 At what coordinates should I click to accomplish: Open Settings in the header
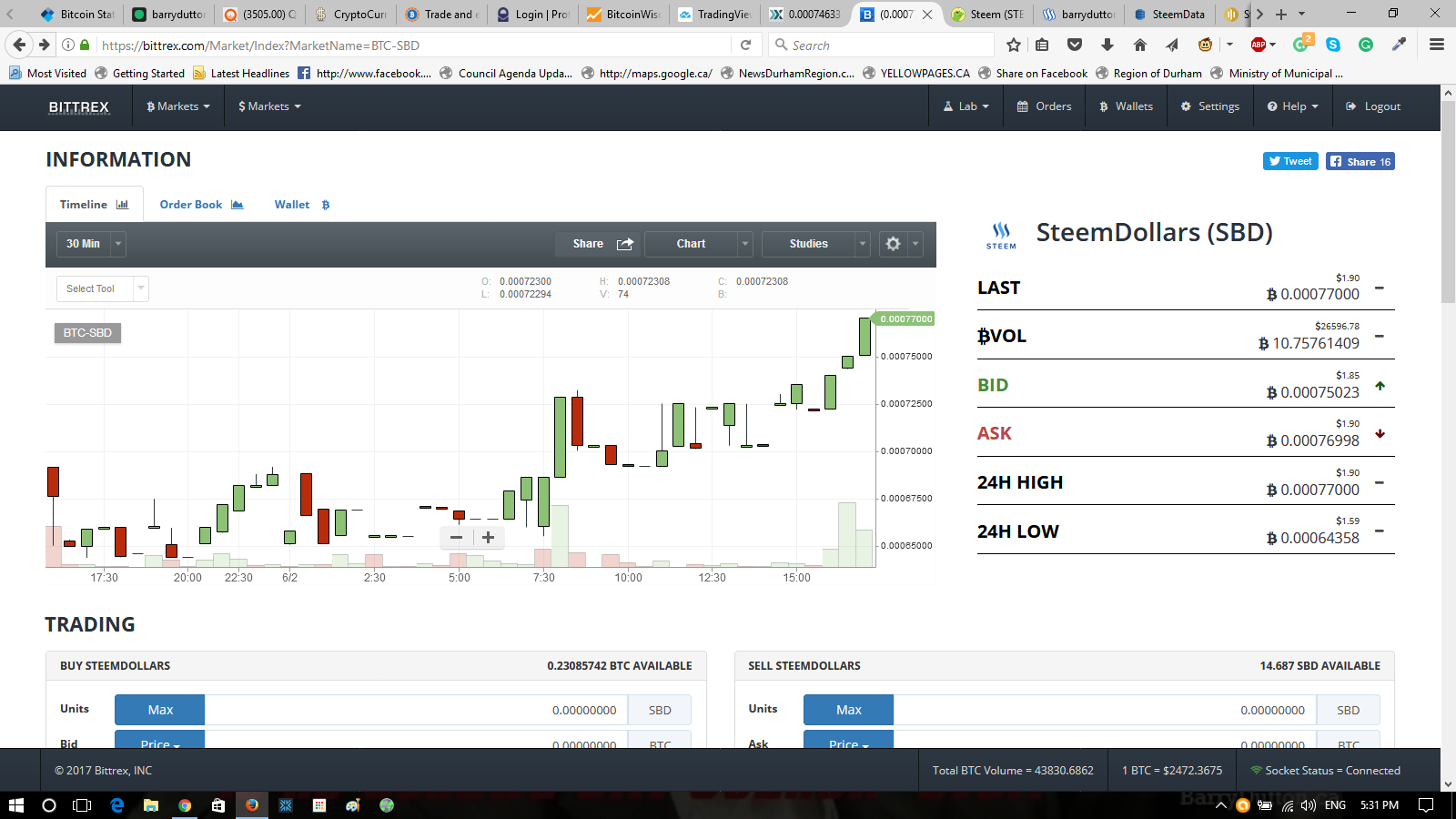(1209, 106)
